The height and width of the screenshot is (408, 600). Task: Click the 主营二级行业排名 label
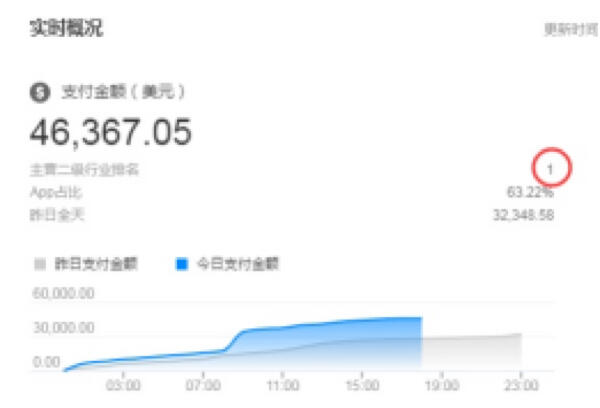click(84, 170)
